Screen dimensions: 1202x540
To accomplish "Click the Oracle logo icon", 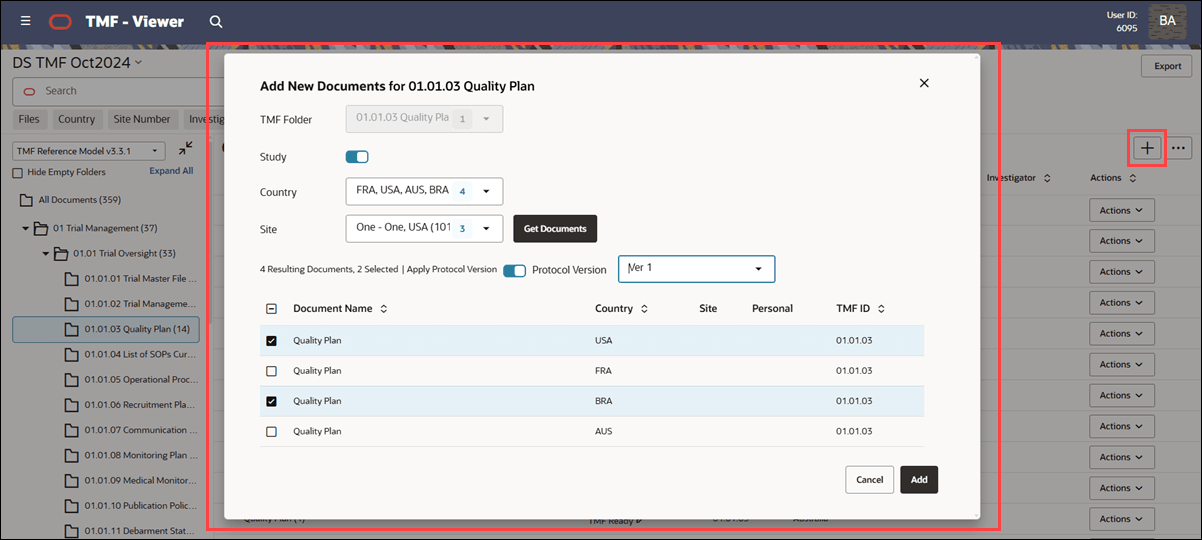I will (60, 21).
